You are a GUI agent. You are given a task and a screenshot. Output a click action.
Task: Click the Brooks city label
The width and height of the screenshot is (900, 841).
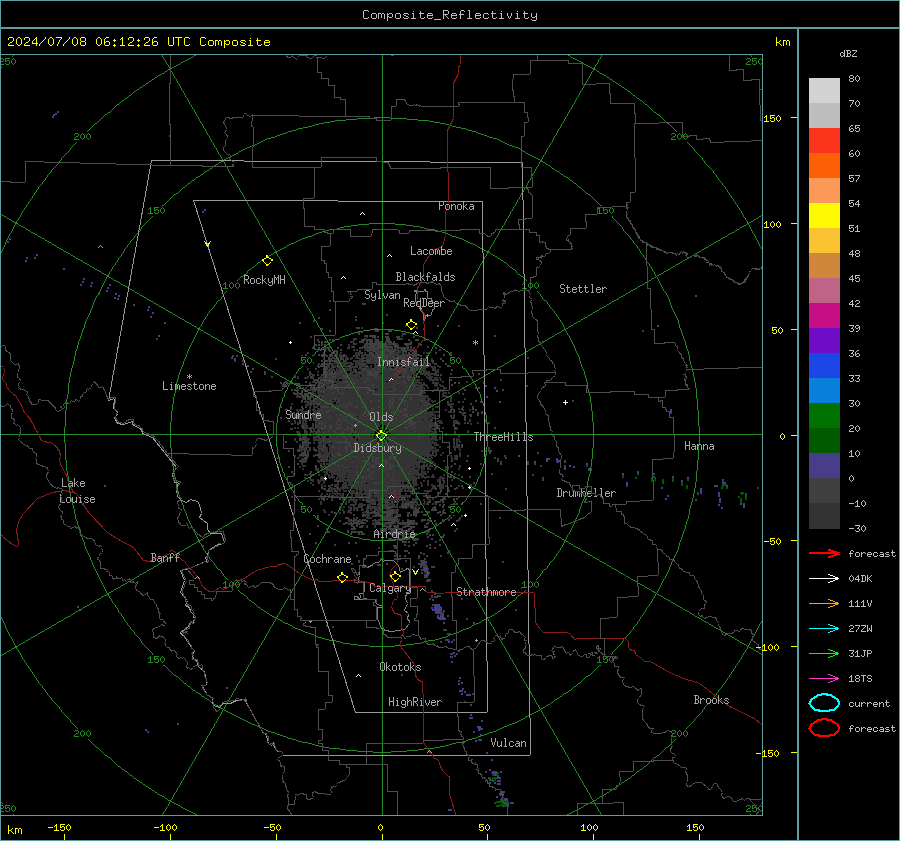pyautogui.click(x=711, y=700)
